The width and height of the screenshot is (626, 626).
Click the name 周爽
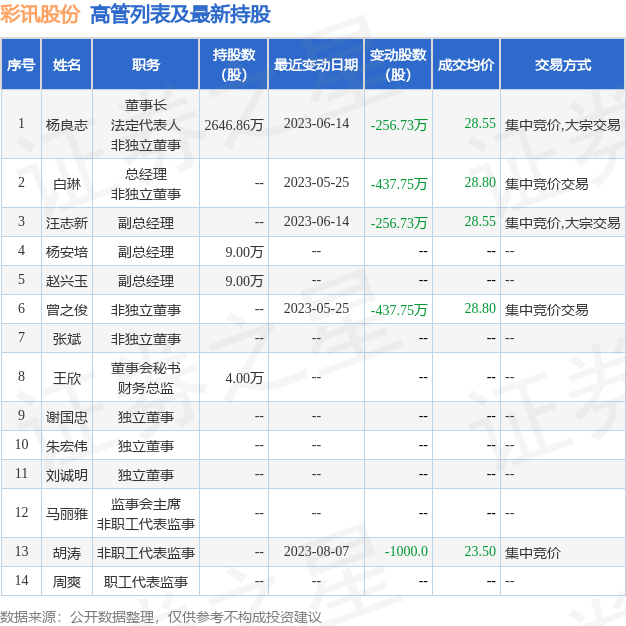tap(67, 582)
